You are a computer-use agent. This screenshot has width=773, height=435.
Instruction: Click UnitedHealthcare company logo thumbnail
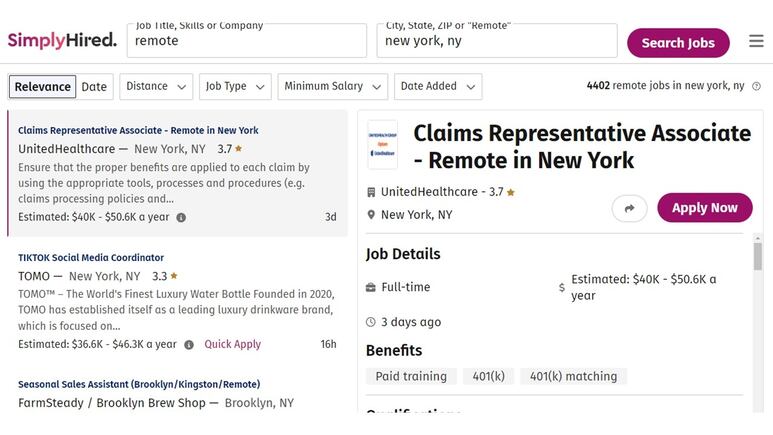coord(383,145)
